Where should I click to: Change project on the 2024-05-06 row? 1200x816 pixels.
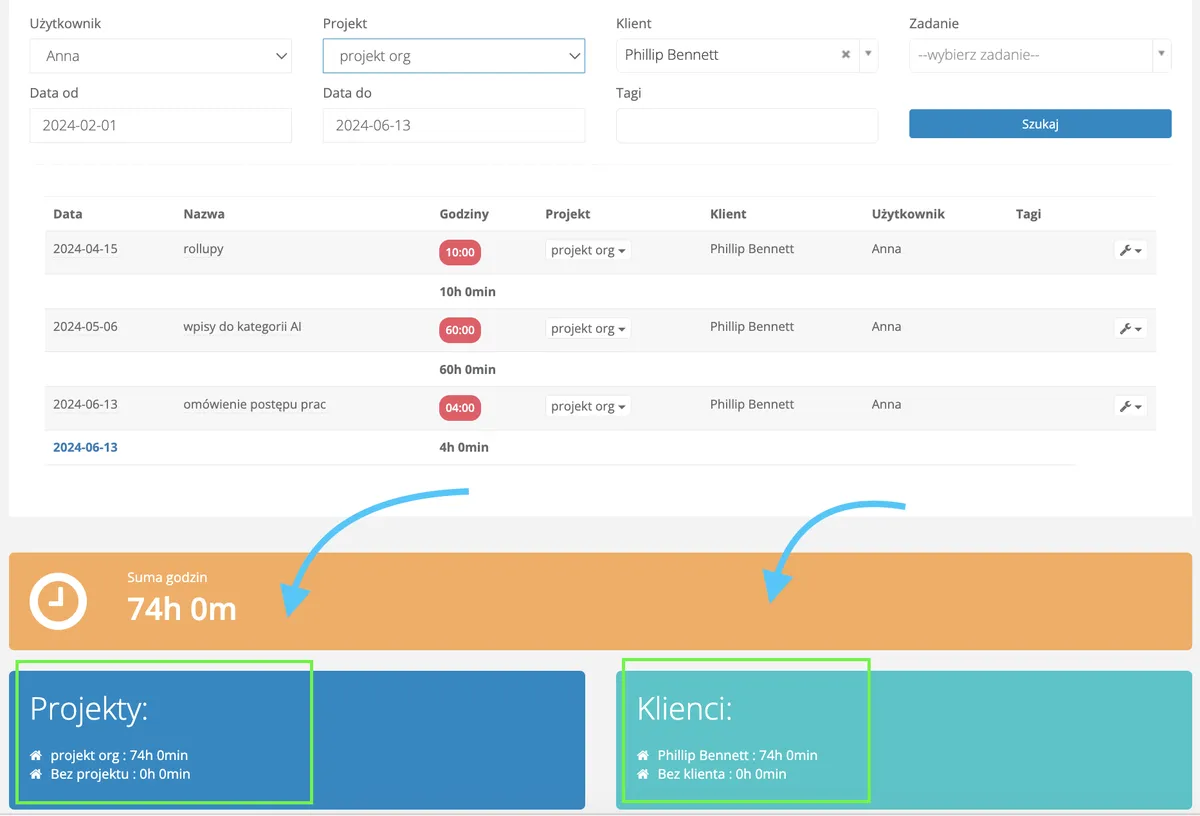588,329
